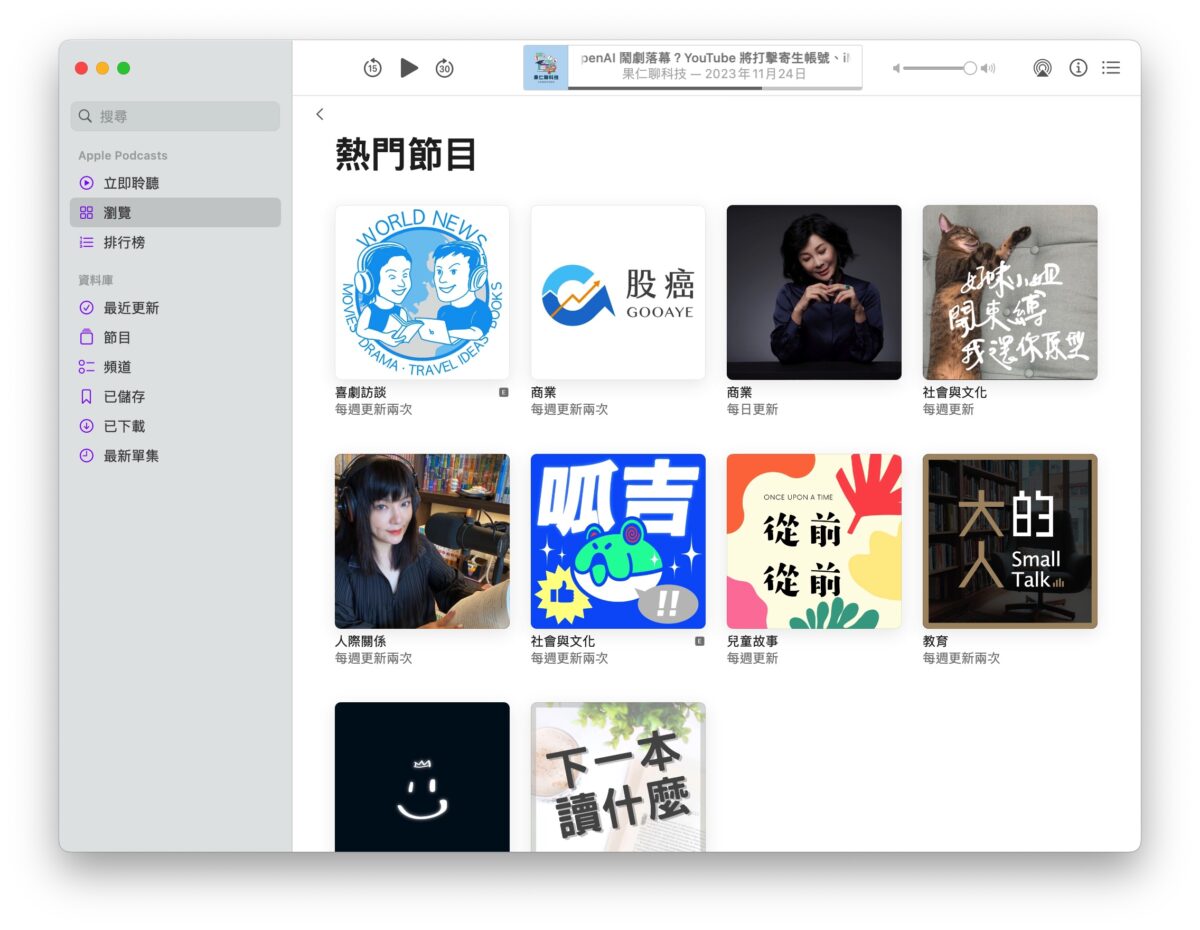Click the 熱門節目 heading
Image resolution: width=1200 pixels, height=930 pixels.
coord(406,156)
